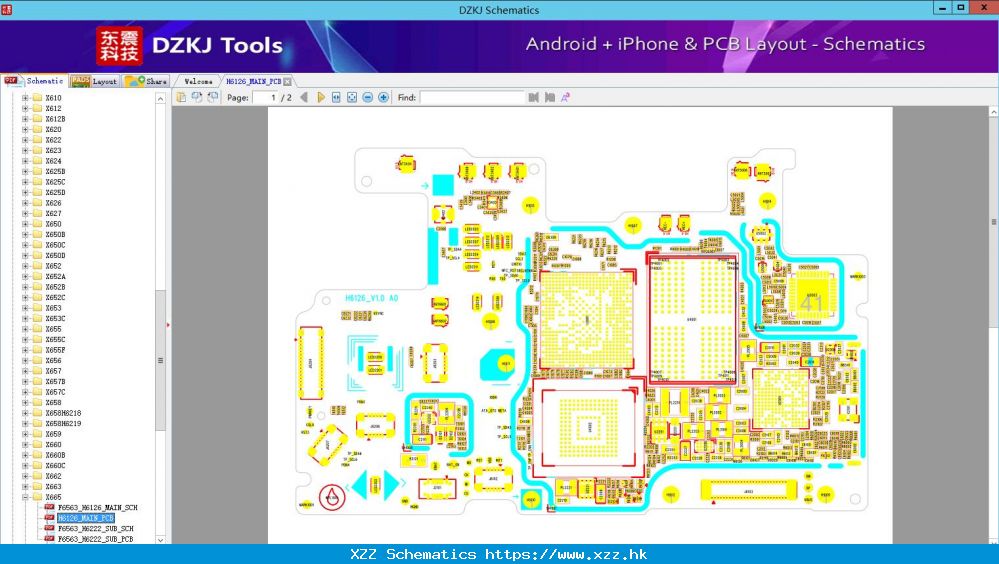Screen dimensions: 999x564
Task: Open F6563_H6222_SUB_PCB file in tree
Action: point(96,539)
